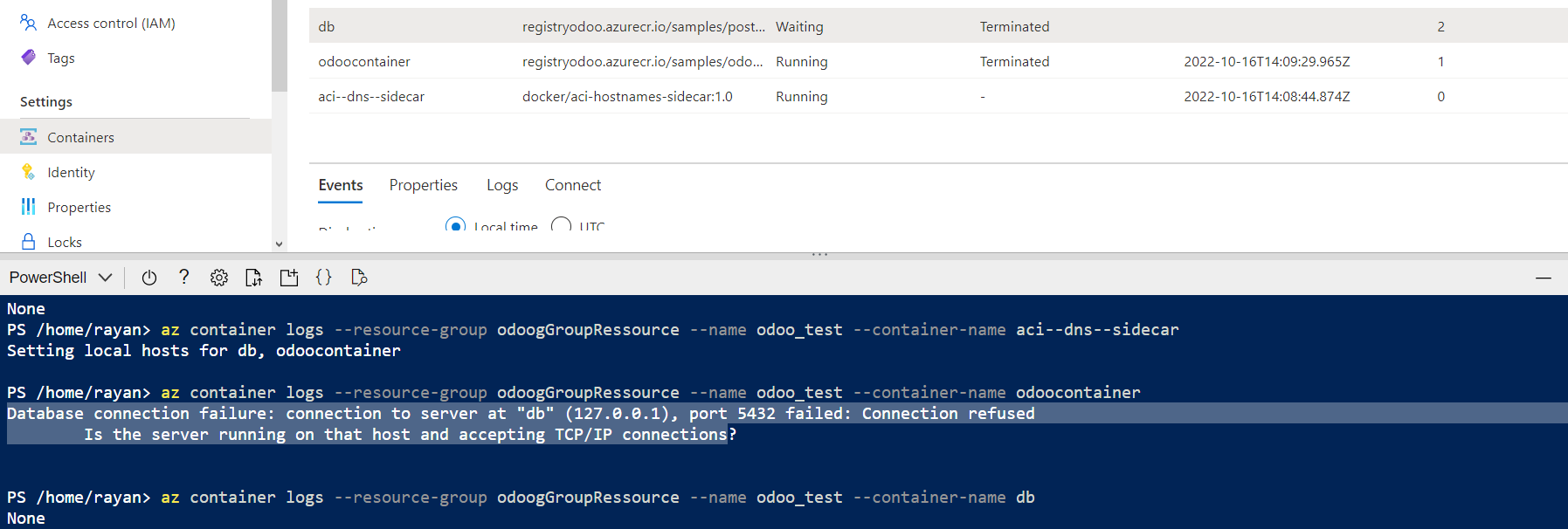
Task: Click odoocontainer's Terminated previous state
Action: click(1014, 61)
